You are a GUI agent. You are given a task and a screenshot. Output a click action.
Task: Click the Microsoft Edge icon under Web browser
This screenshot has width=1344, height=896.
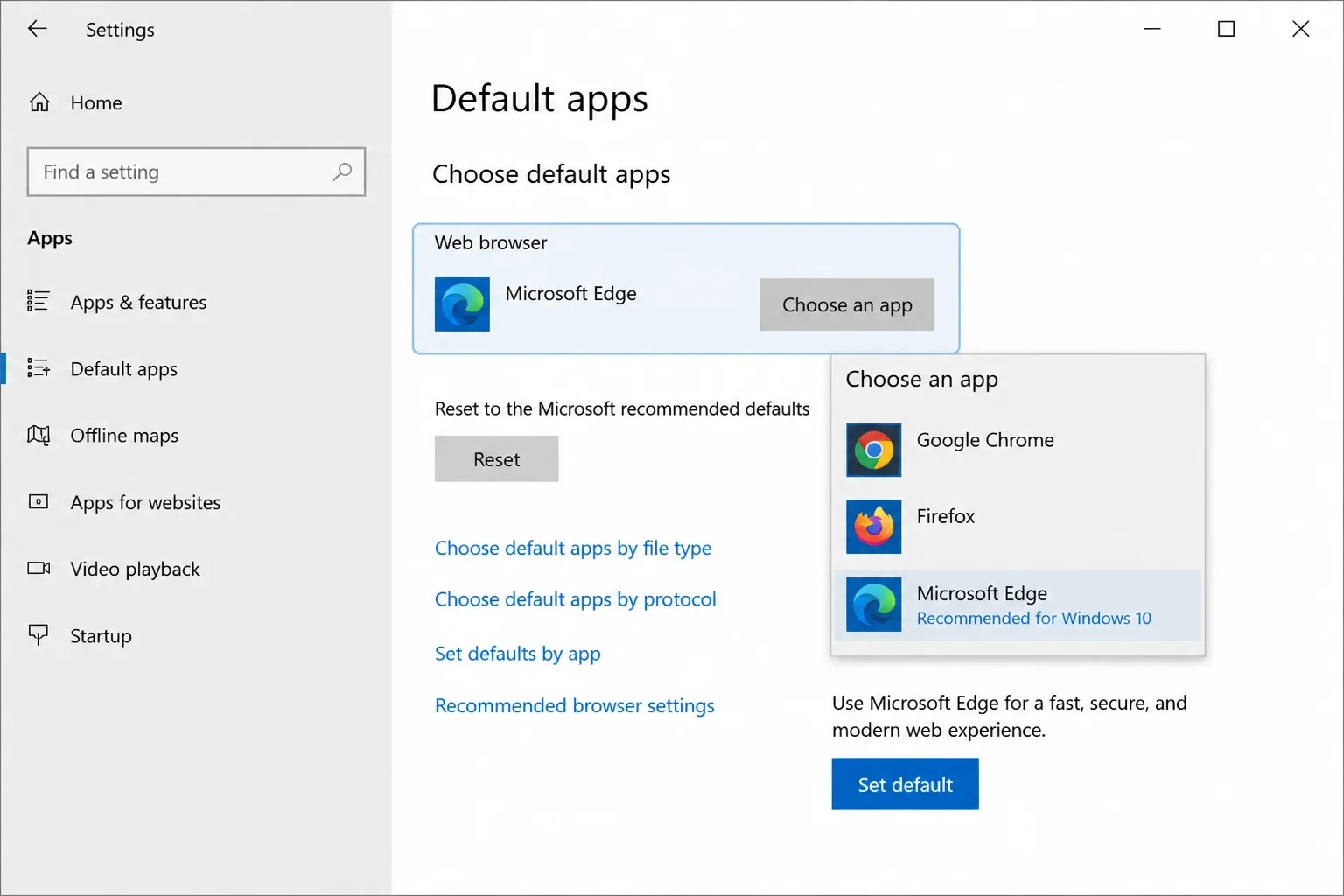(x=462, y=304)
